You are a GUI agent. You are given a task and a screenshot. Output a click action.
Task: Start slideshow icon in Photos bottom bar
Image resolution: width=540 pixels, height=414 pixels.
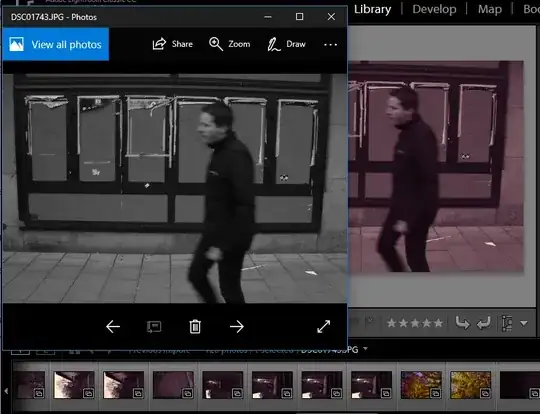point(154,327)
